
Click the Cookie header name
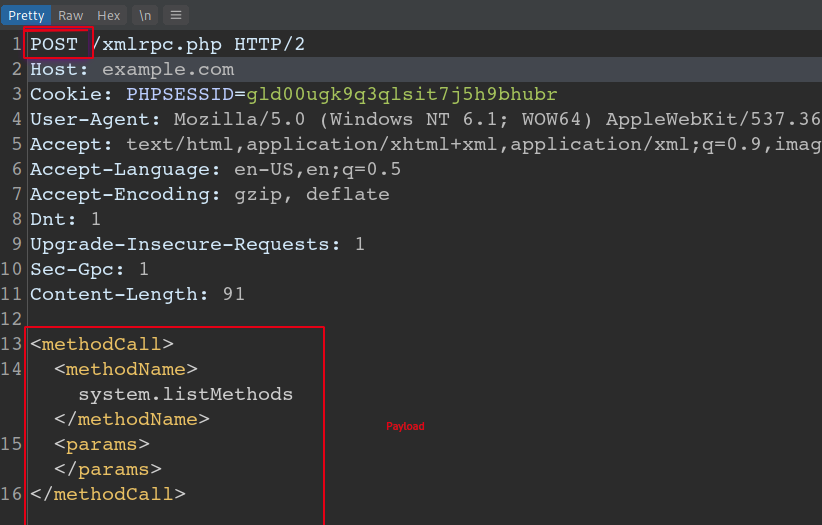click(71, 94)
